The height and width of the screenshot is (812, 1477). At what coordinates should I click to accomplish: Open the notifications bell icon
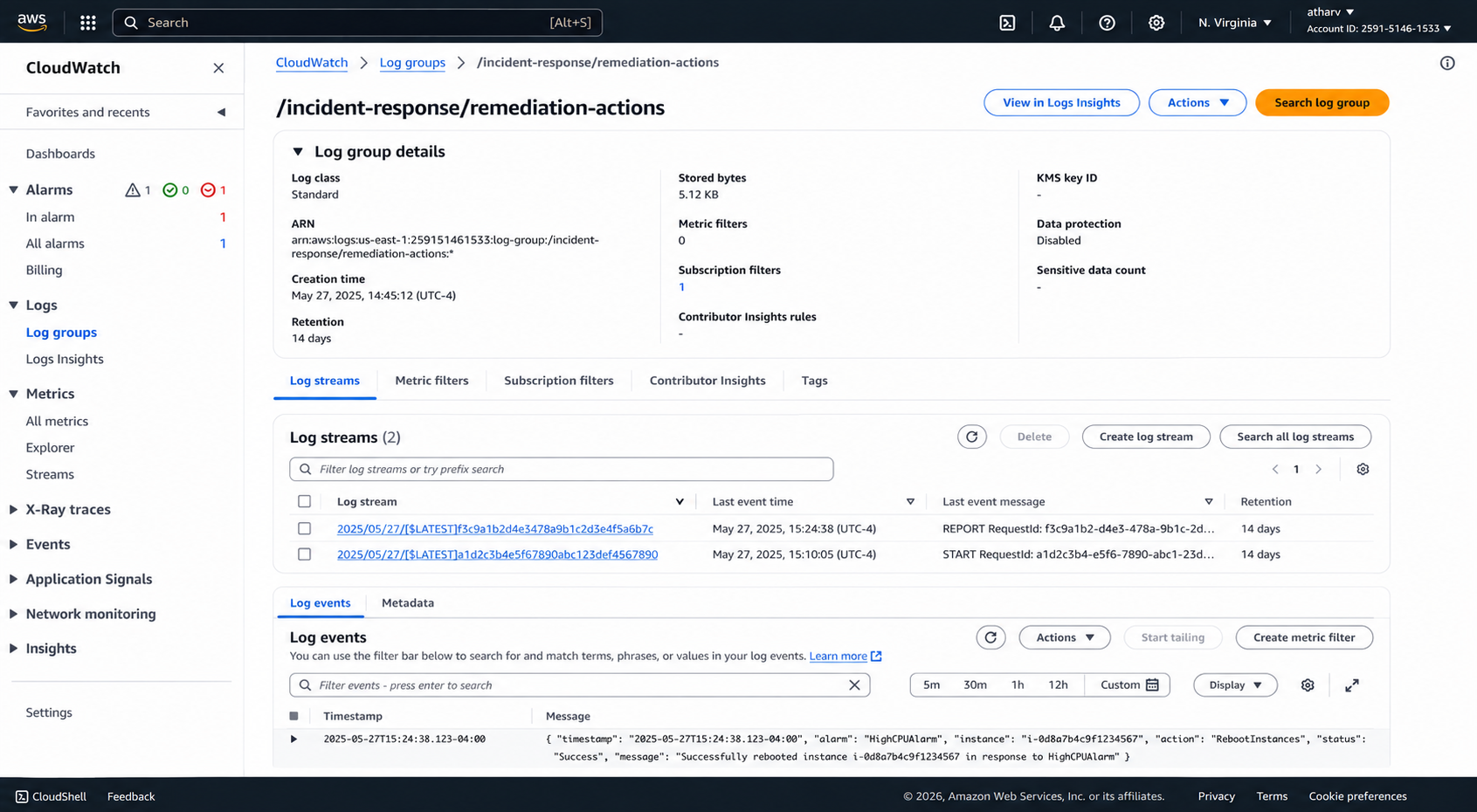coord(1057,23)
